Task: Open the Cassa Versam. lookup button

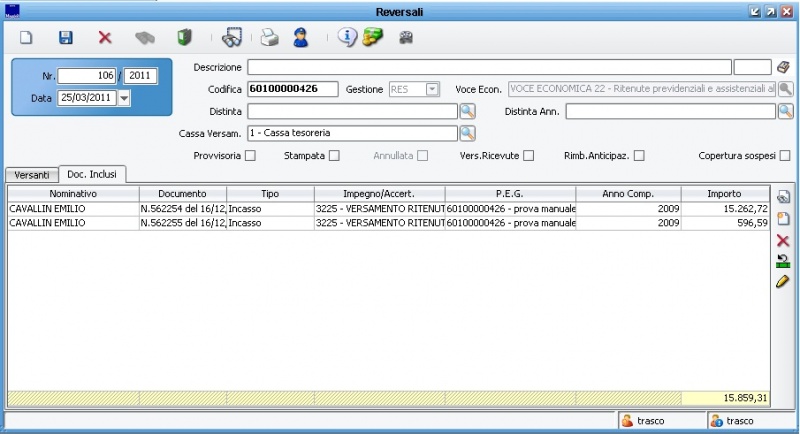Action: (x=468, y=133)
